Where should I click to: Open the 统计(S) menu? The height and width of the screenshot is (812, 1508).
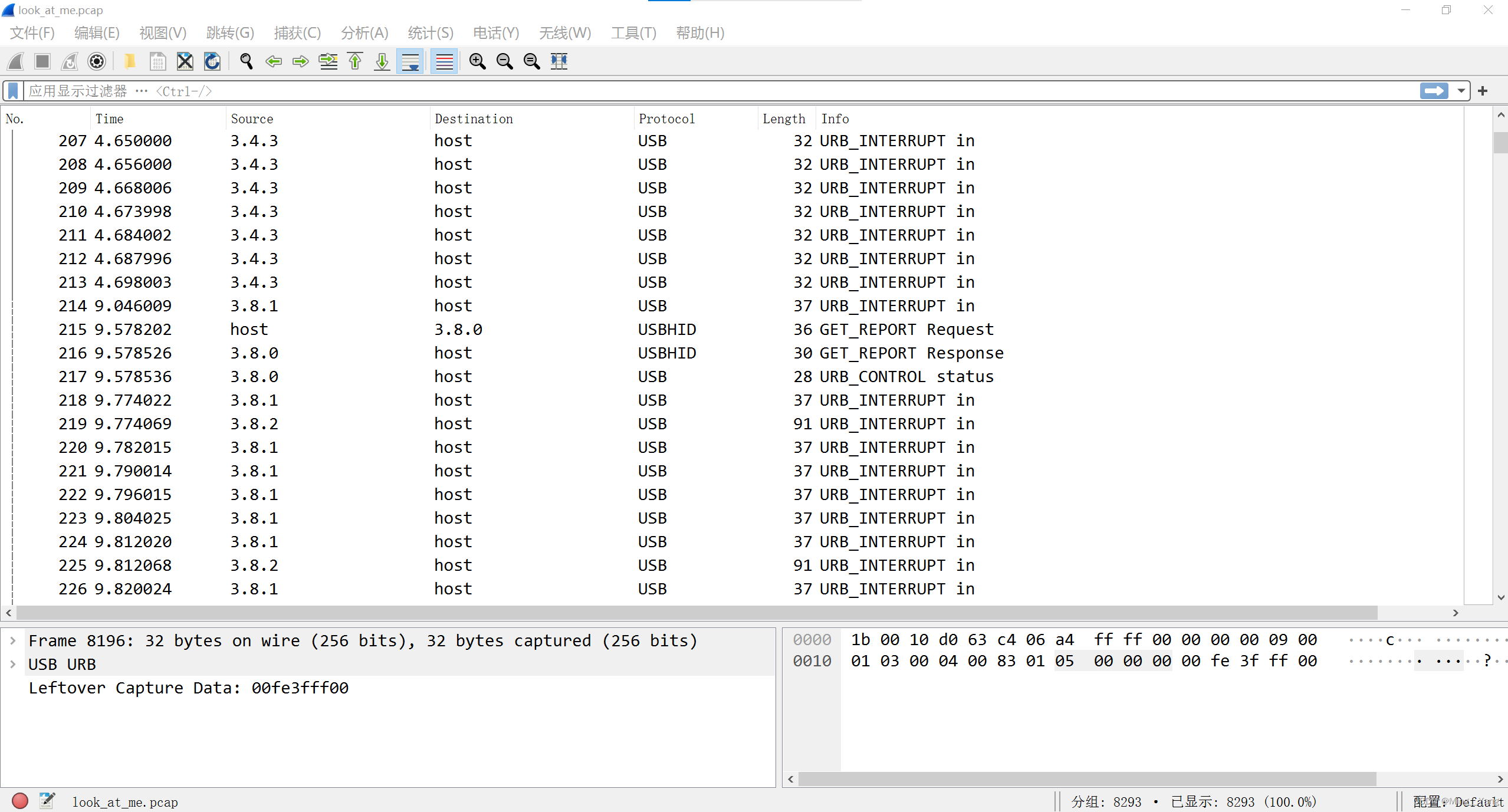[x=430, y=33]
